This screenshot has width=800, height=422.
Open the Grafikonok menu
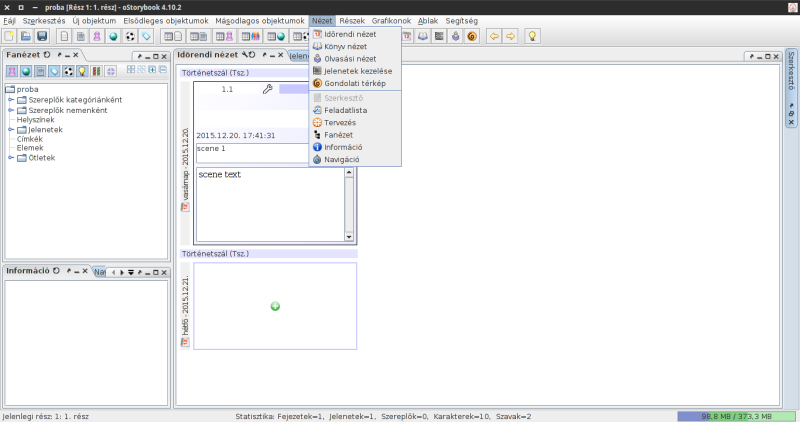(391, 21)
